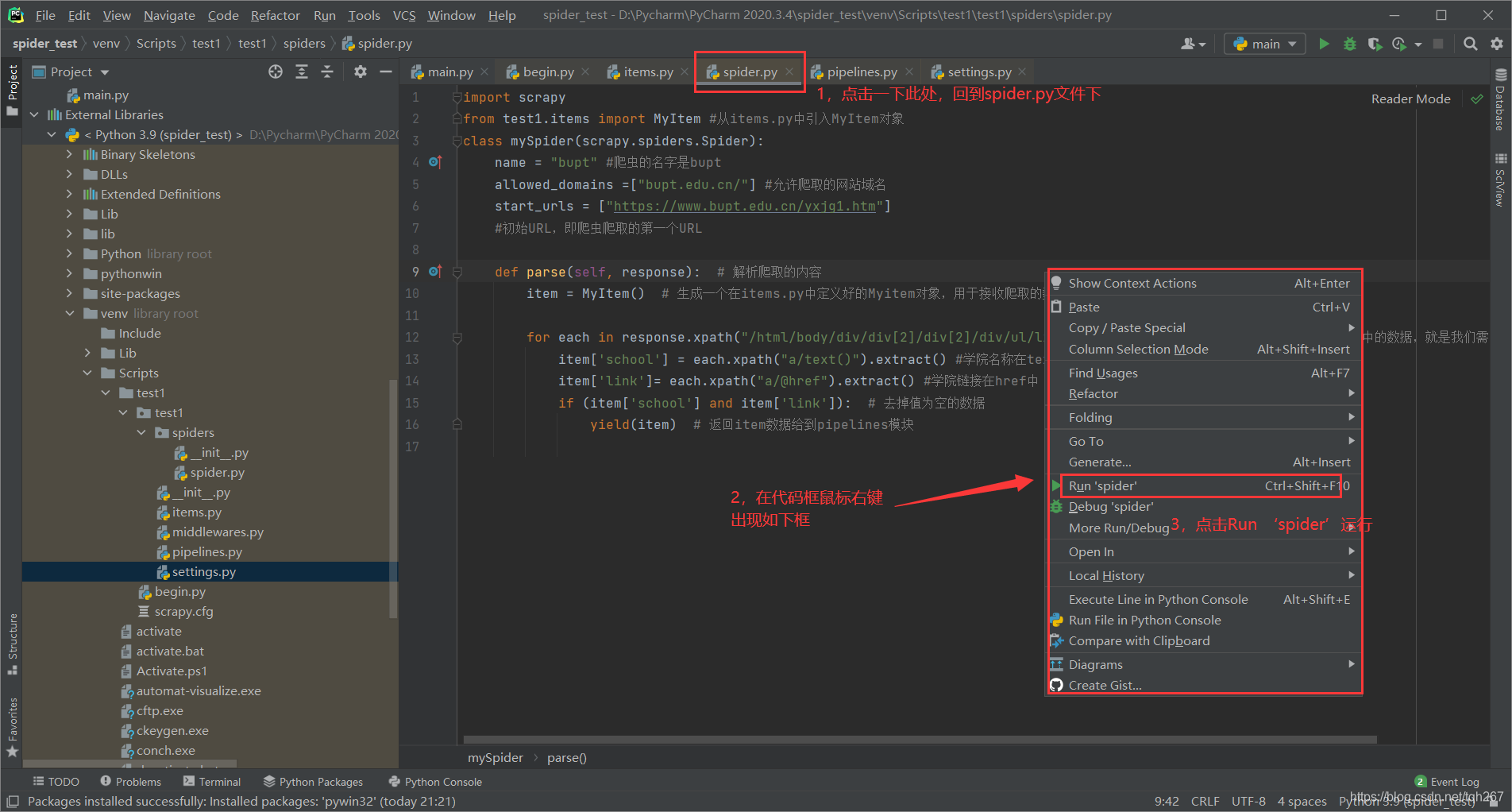Screen dimensions: 1512x812
Task: Open IDE settings gear at top right
Action: tap(1496, 44)
